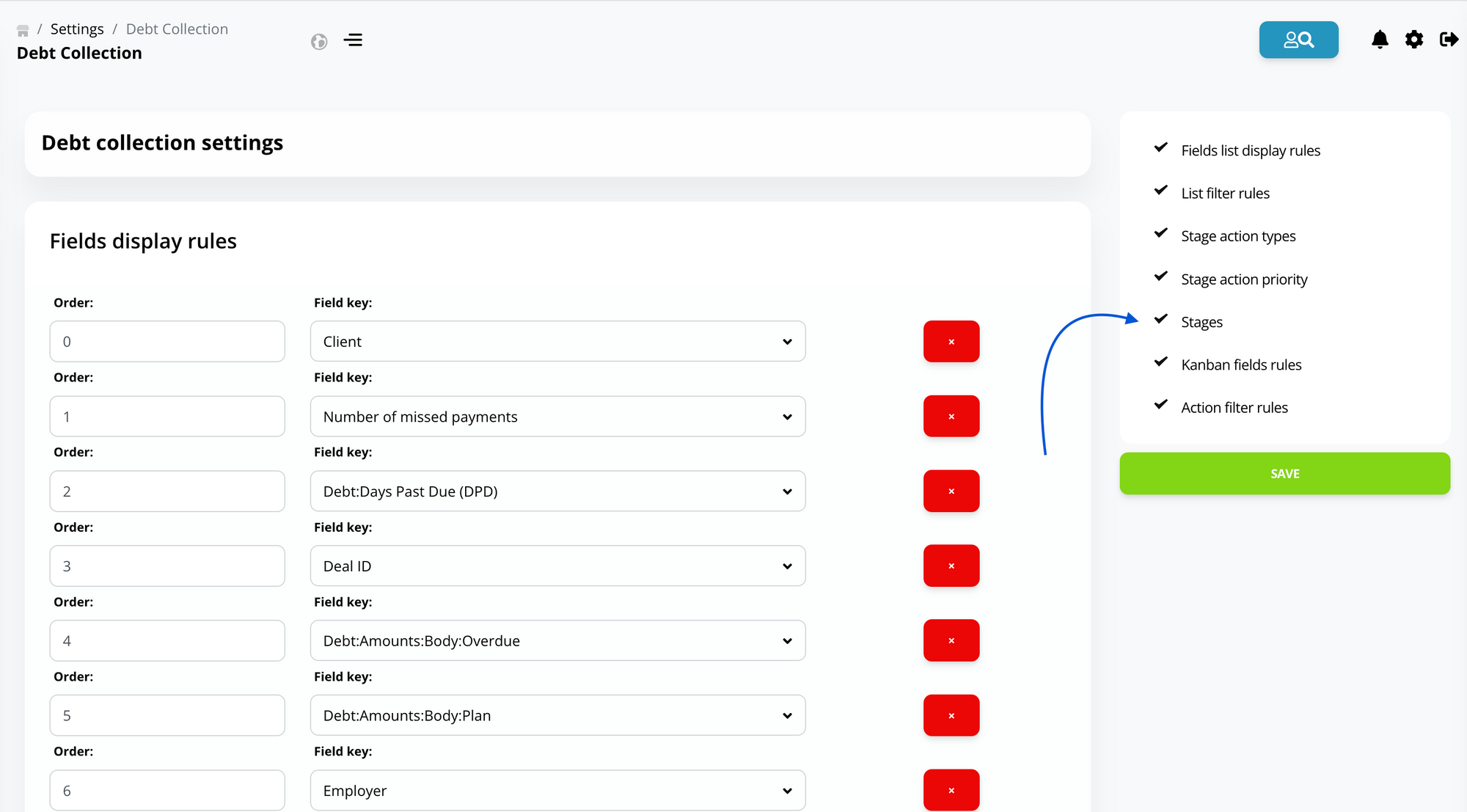The width and height of the screenshot is (1467, 812).
Task: Delete the Debt:Amounts:Body:Overdue row
Action: pyautogui.click(x=951, y=641)
